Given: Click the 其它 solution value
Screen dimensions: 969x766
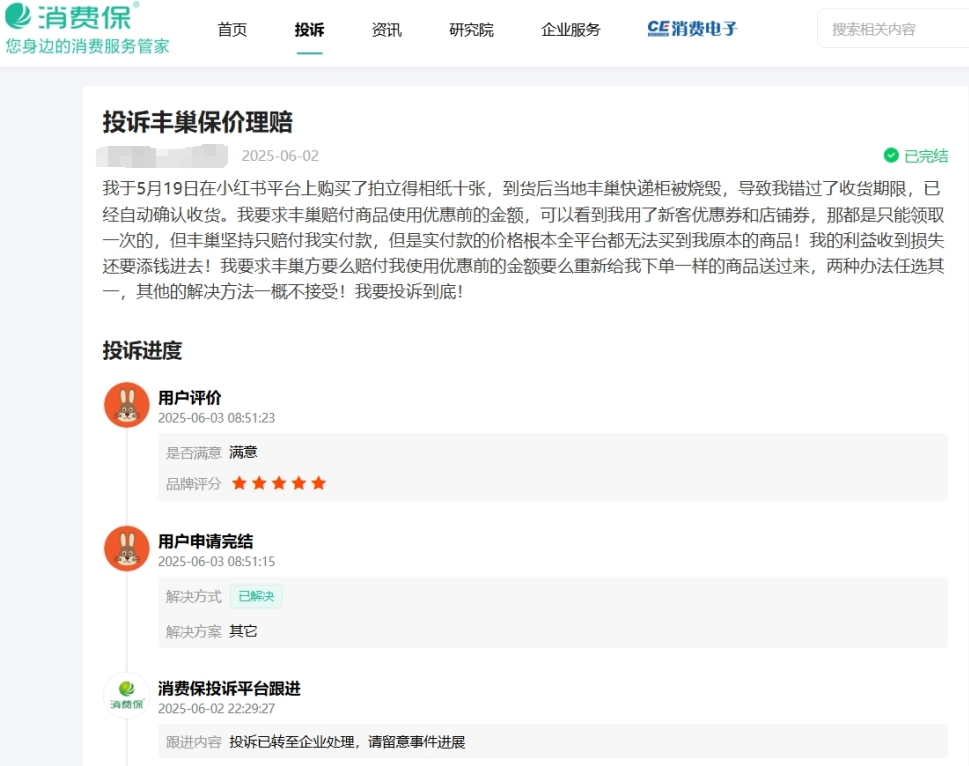Looking at the screenshot, I should point(243,631).
